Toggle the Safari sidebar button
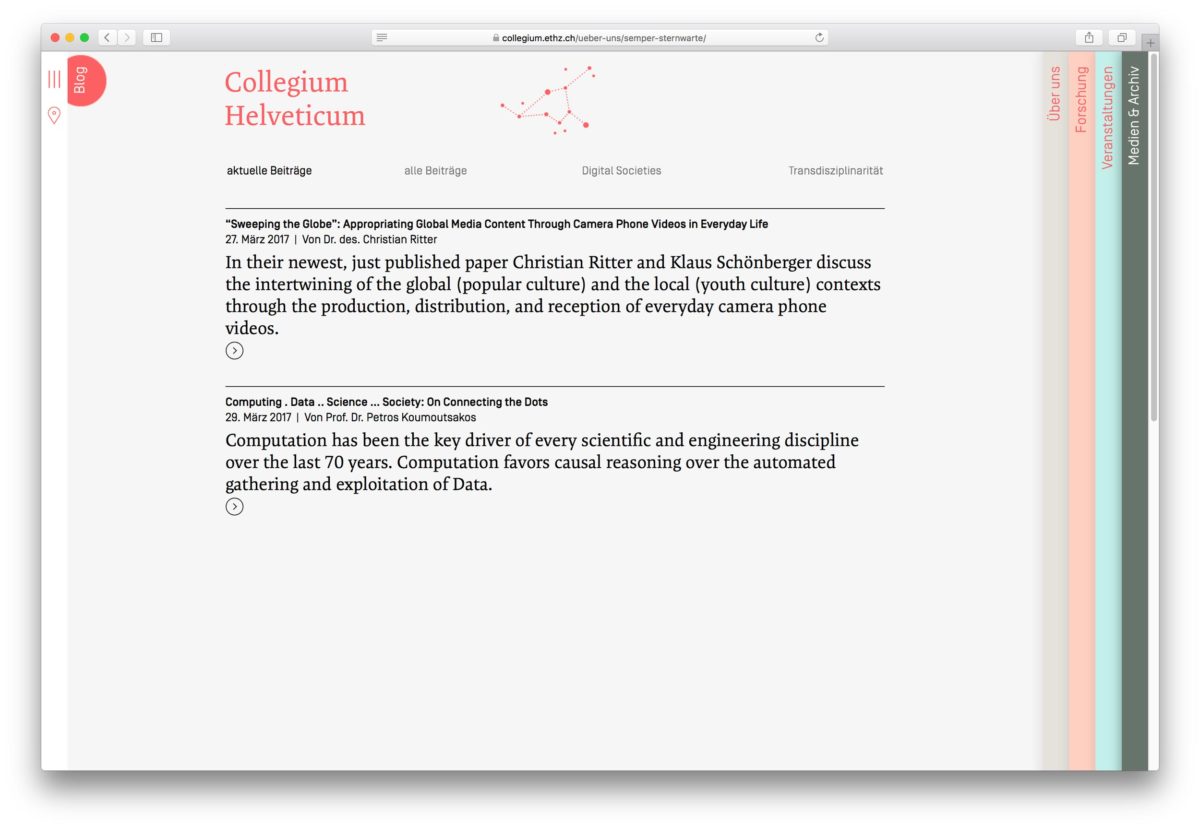 pyautogui.click(x=156, y=38)
